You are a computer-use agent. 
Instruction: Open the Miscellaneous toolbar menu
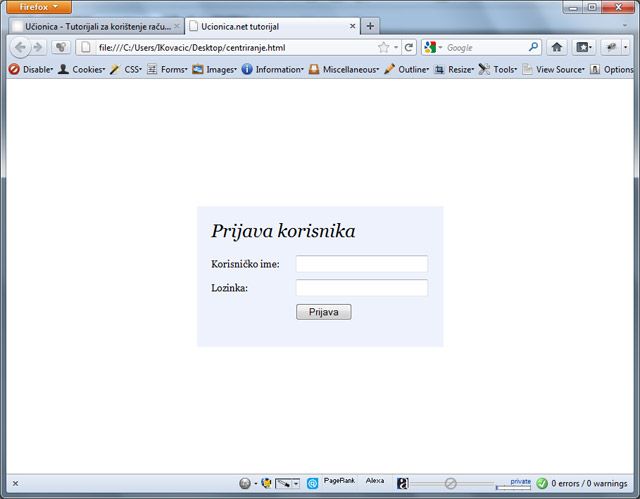coord(343,69)
